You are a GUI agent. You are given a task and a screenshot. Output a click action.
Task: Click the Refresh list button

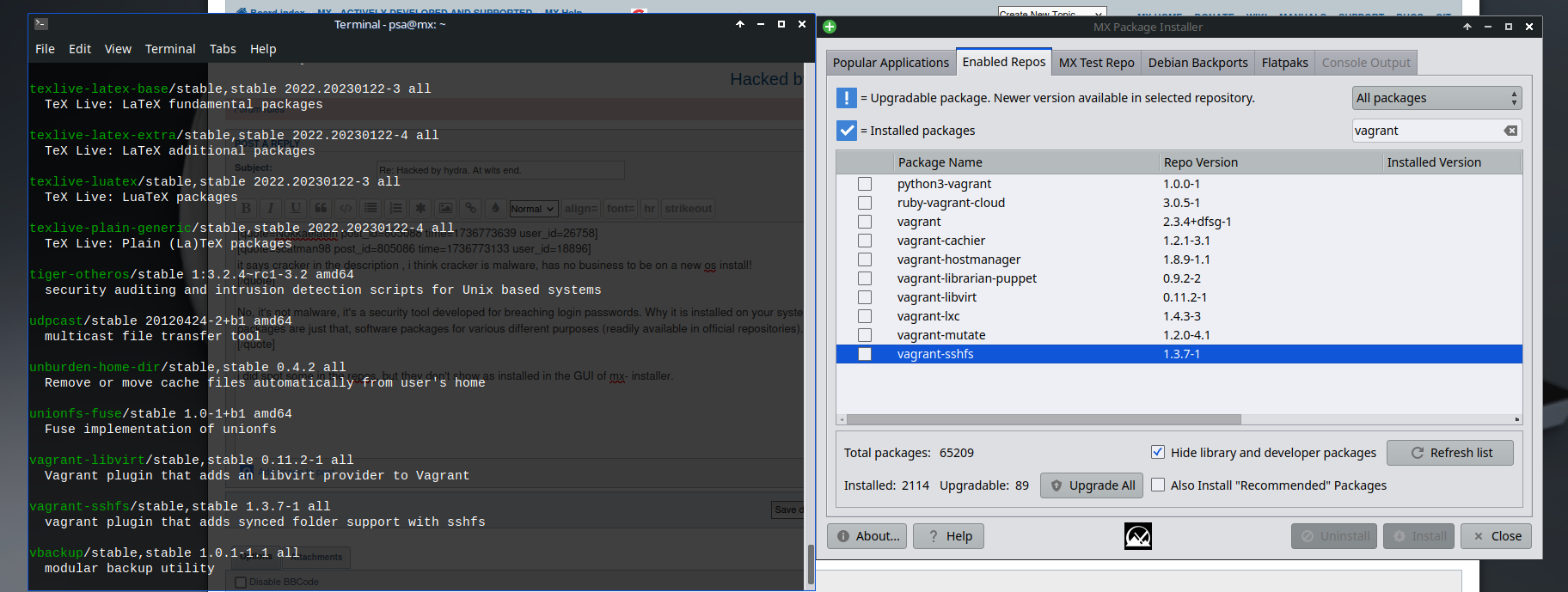(1450, 453)
